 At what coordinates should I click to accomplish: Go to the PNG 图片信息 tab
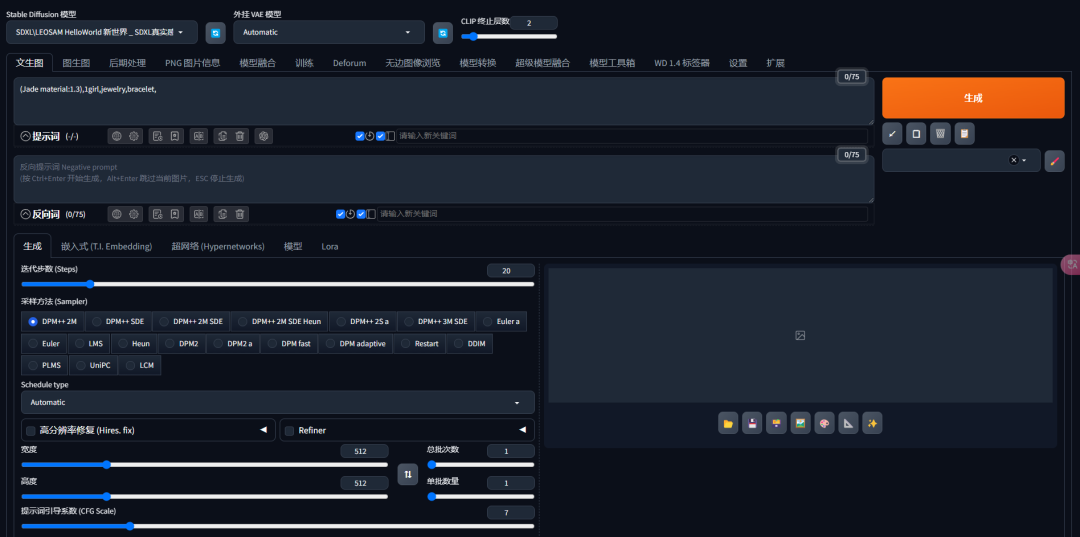pyautogui.click(x=193, y=63)
